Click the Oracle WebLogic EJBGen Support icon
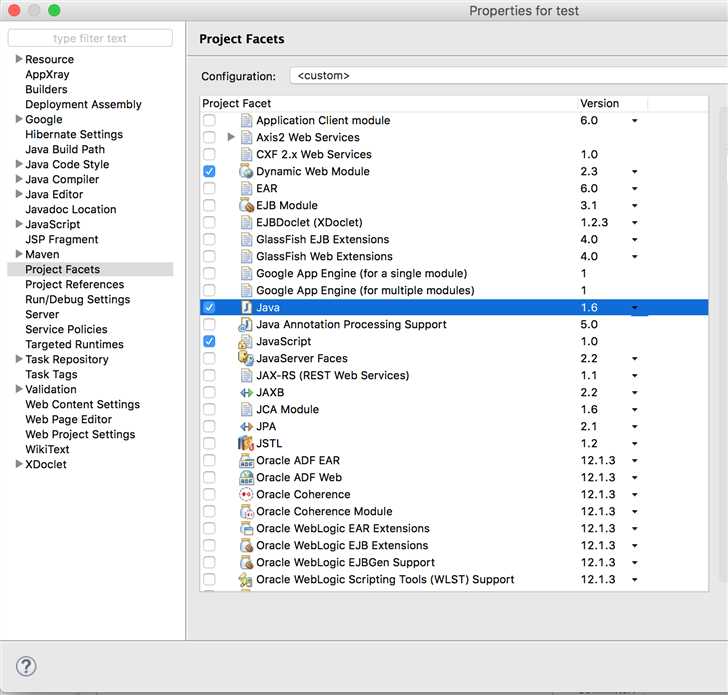The height and width of the screenshot is (695, 728). [246, 563]
